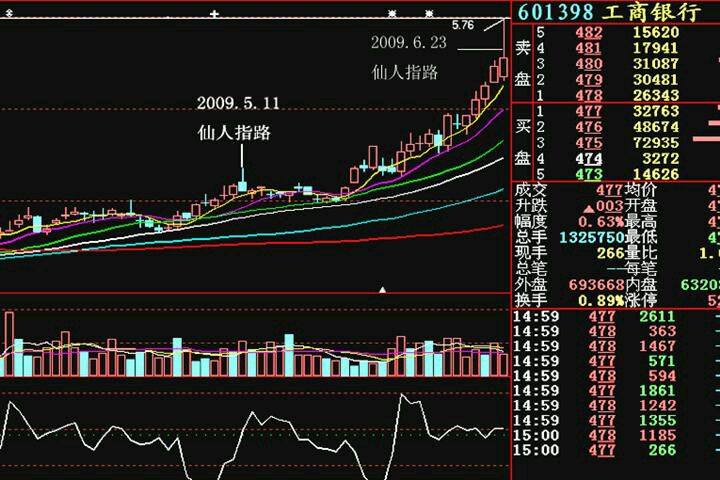Click sell level 1 volume 26343
The image size is (720, 480).
[655, 96]
